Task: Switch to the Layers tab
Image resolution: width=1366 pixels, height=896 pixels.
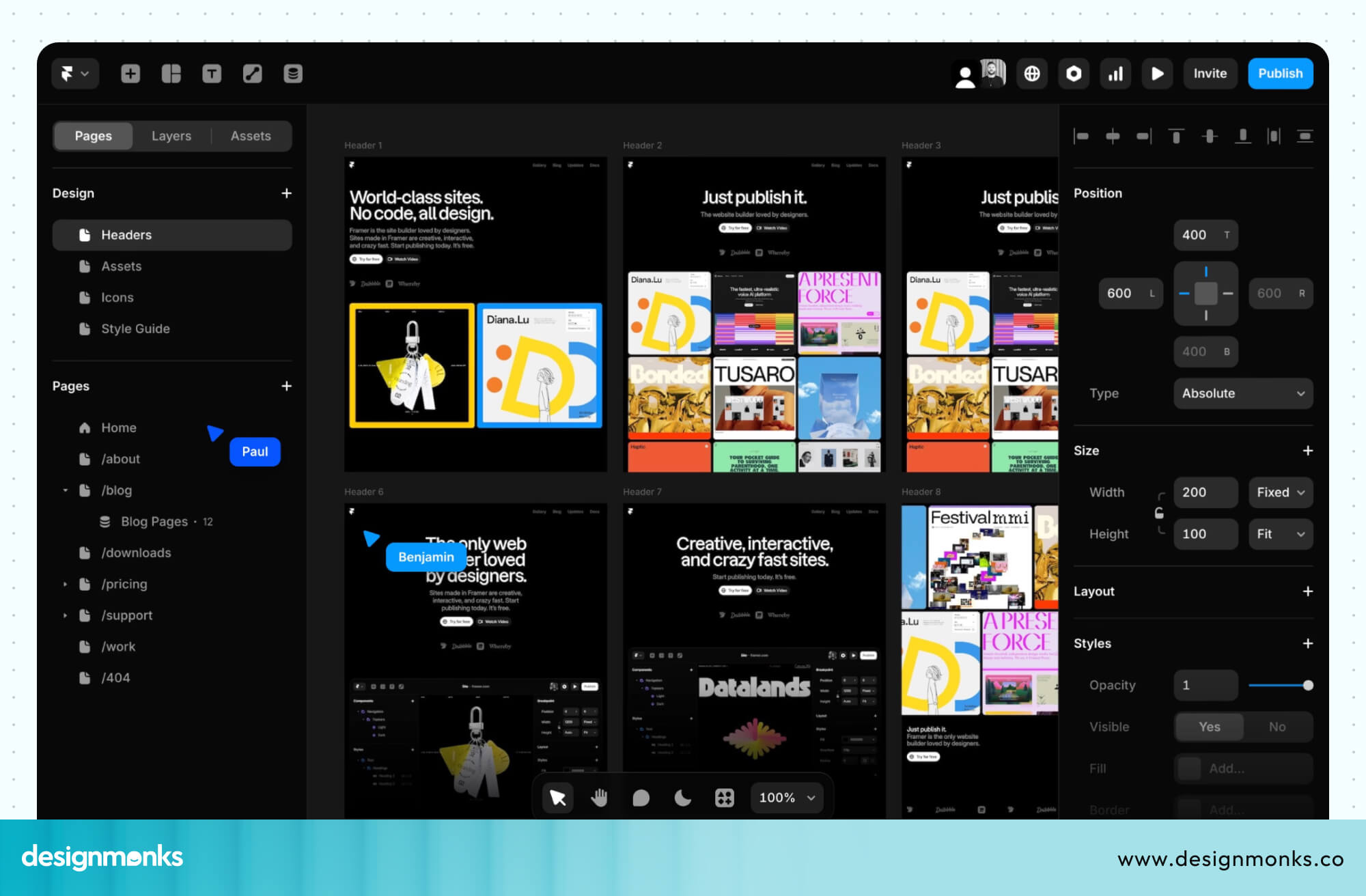Action: [x=171, y=136]
